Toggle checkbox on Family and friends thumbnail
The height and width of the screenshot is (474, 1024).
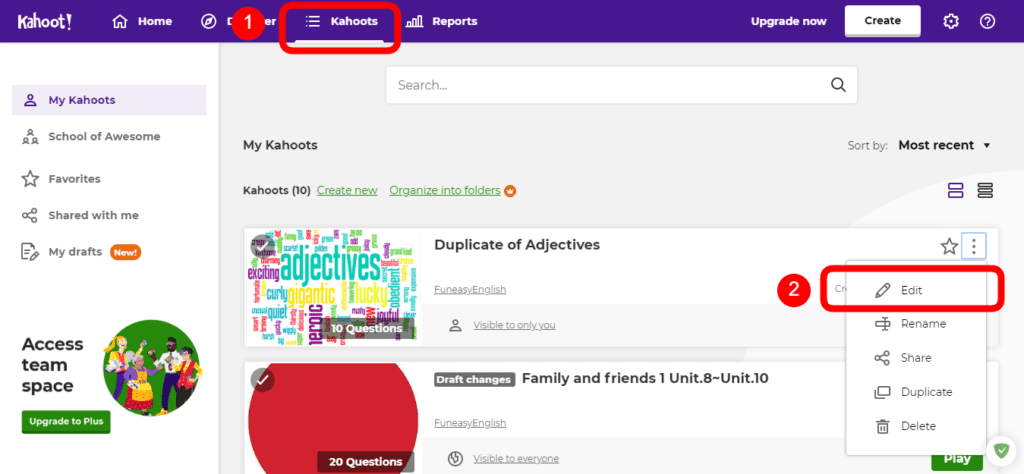pyautogui.click(x=263, y=379)
